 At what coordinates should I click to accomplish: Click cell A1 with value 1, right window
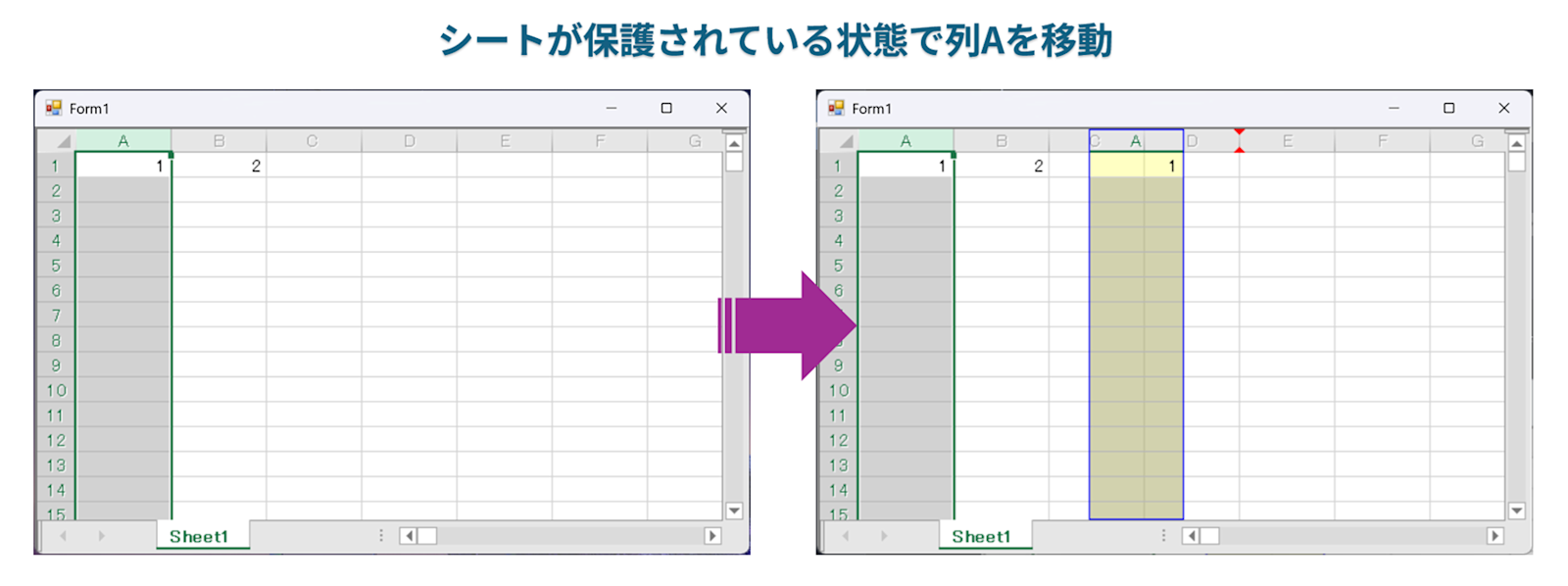(x=906, y=166)
